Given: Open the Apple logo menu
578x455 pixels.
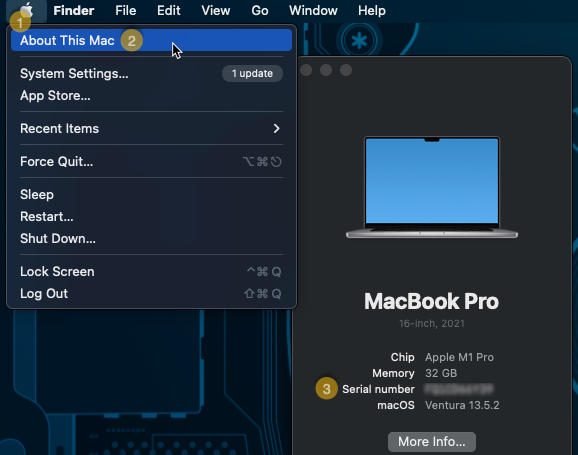Looking at the screenshot, I should [27, 10].
